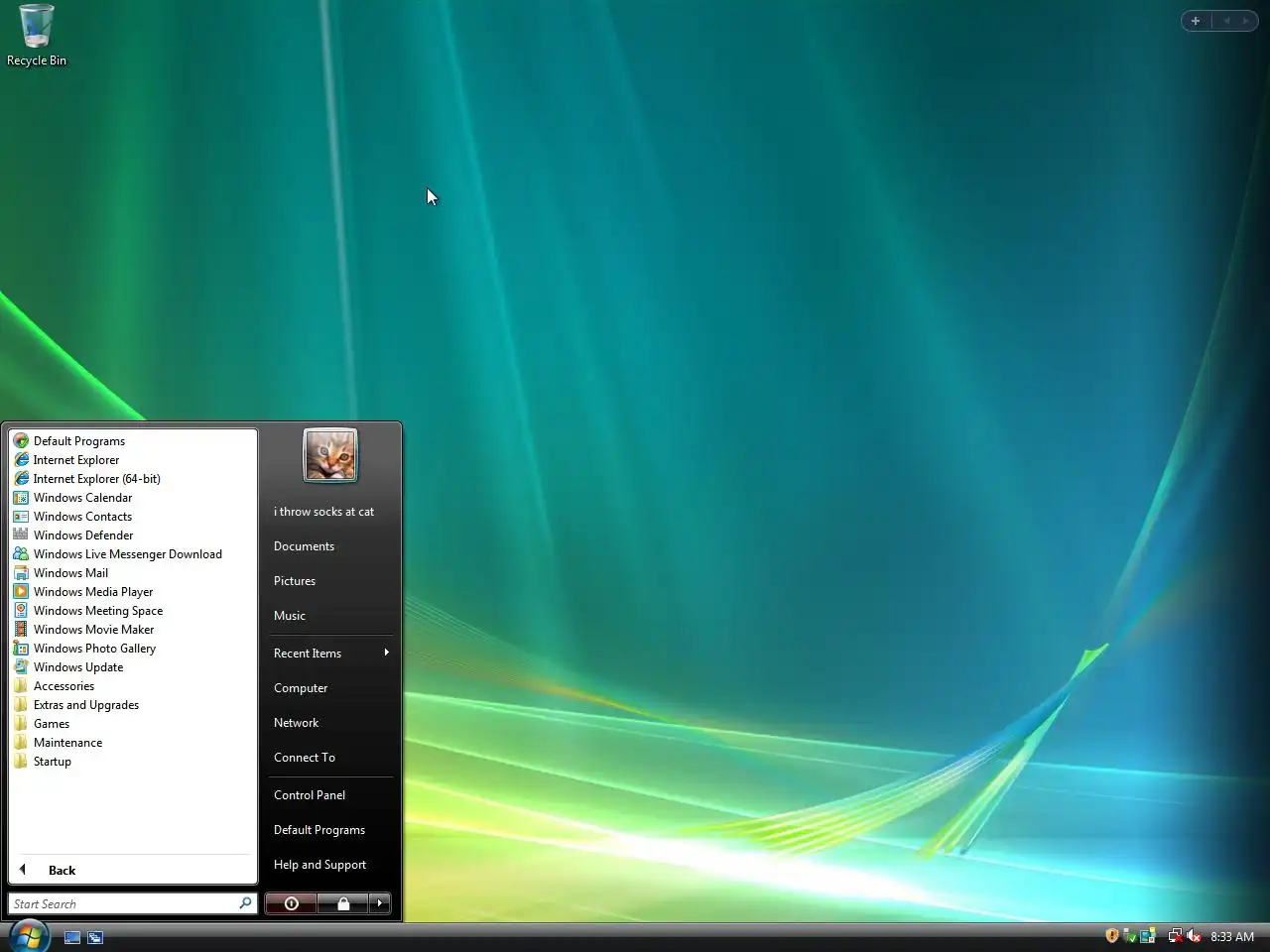Click the magnifier icon in Start Search
This screenshot has width=1270, height=952.
pyautogui.click(x=245, y=903)
